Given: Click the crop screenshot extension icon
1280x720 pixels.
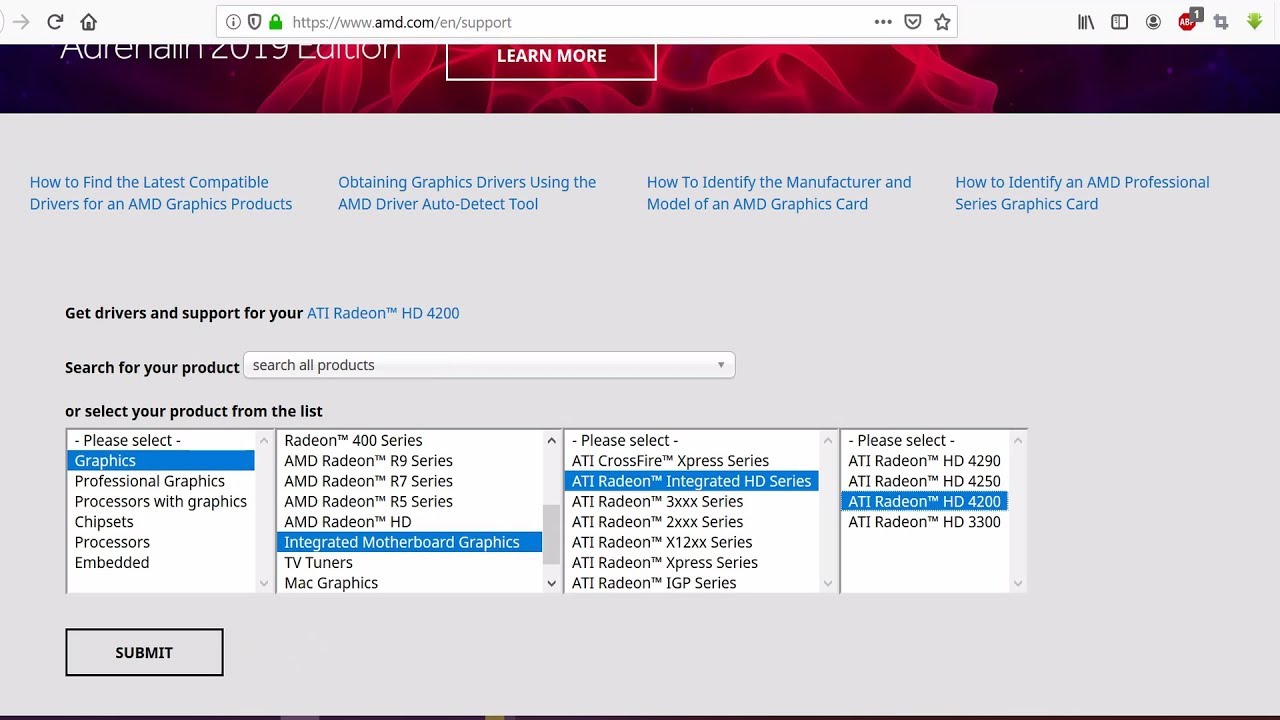Looking at the screenshot, I should coord(1221,22).
